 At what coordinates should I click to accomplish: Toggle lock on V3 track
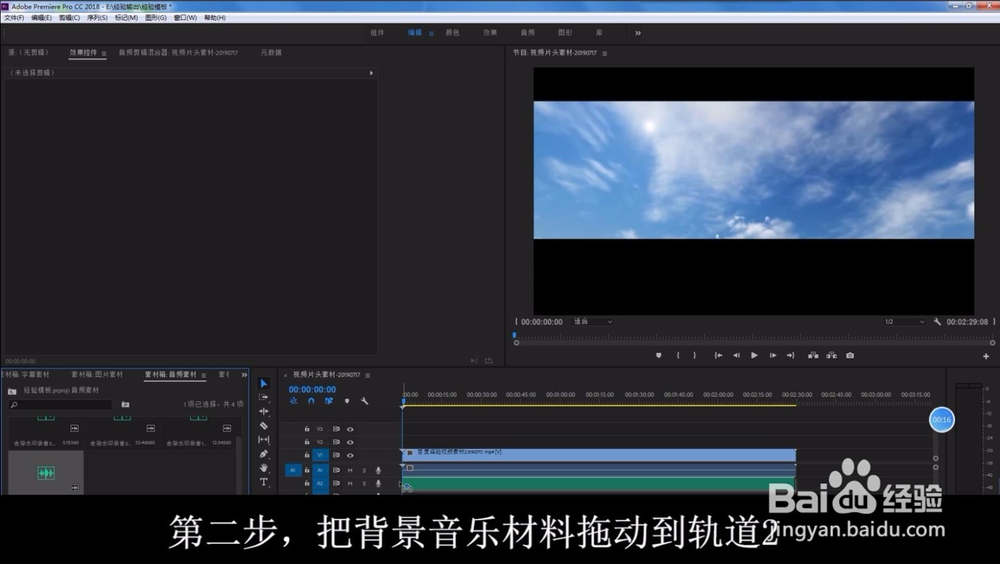pos(307,429)
